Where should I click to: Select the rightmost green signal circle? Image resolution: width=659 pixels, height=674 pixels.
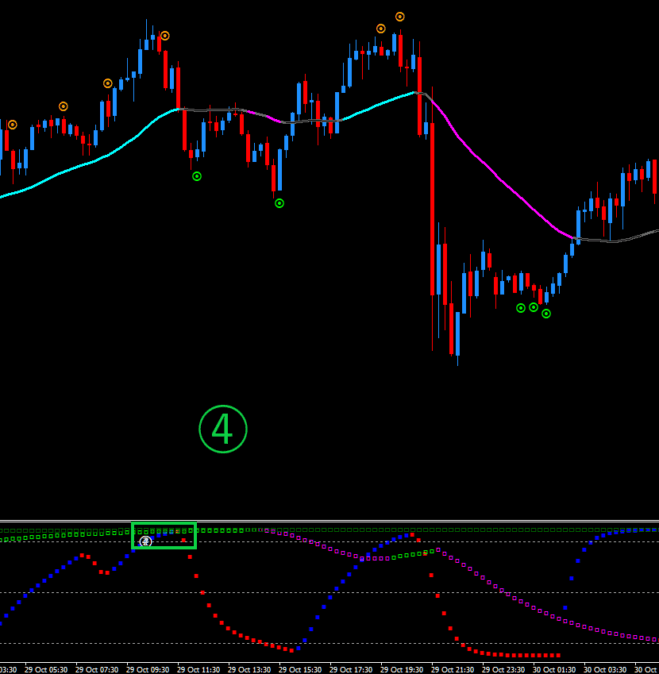(x=546, y=313)
